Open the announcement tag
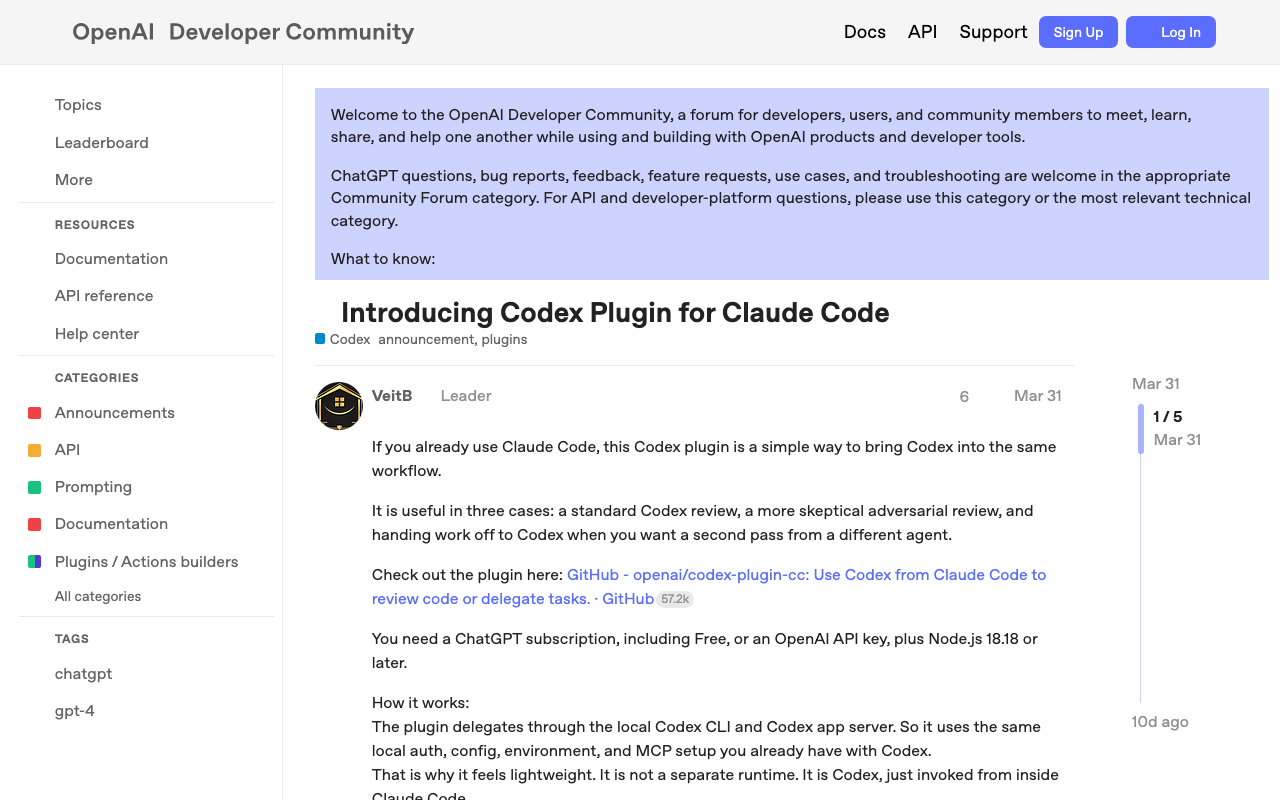Viewport: 1280px width, 800px height. pyautogui.click(x=426, y=339)
